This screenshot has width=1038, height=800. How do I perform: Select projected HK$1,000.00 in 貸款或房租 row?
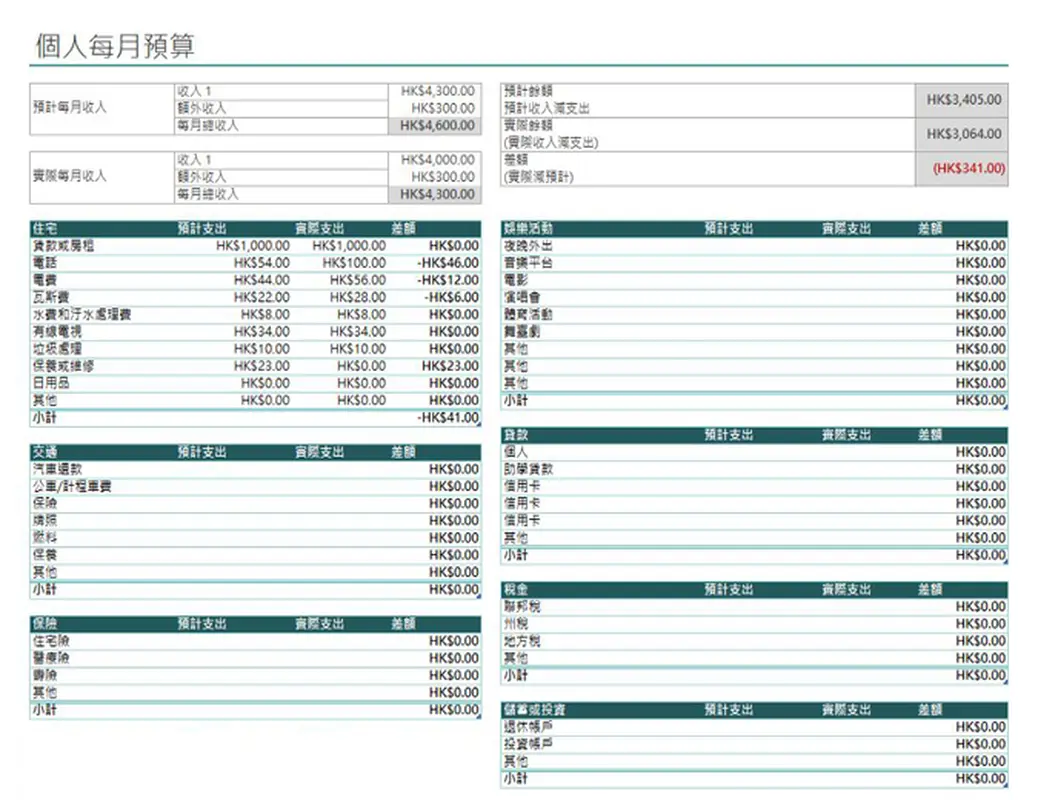click(x=253, y=246)
